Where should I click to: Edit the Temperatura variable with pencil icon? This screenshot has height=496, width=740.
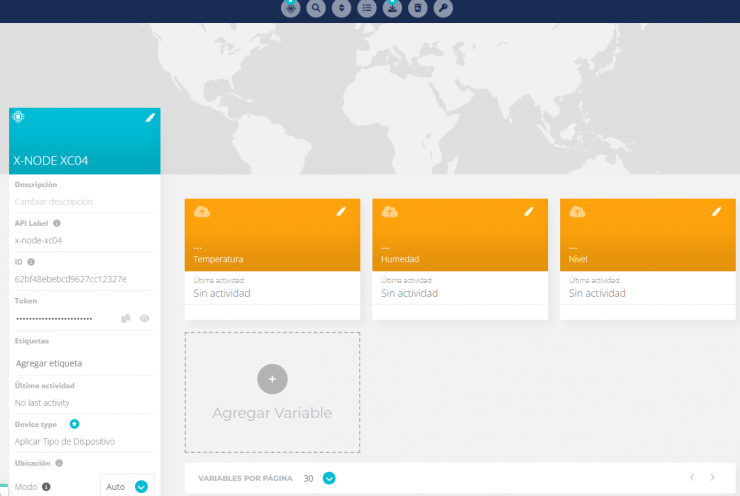tap(341, 211)
